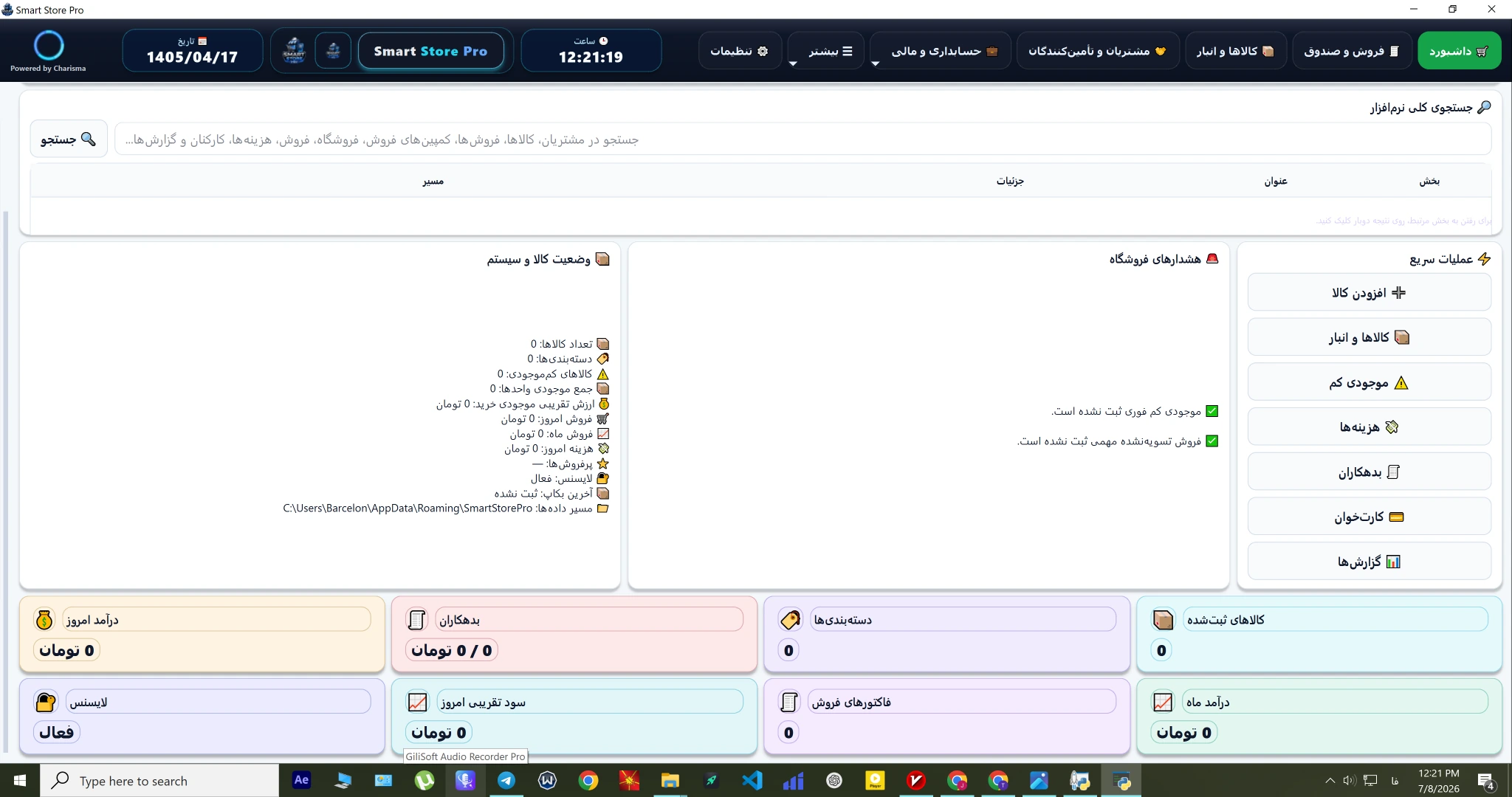
Task: Click the جستجو search button
Action: [x=69, y=139]
